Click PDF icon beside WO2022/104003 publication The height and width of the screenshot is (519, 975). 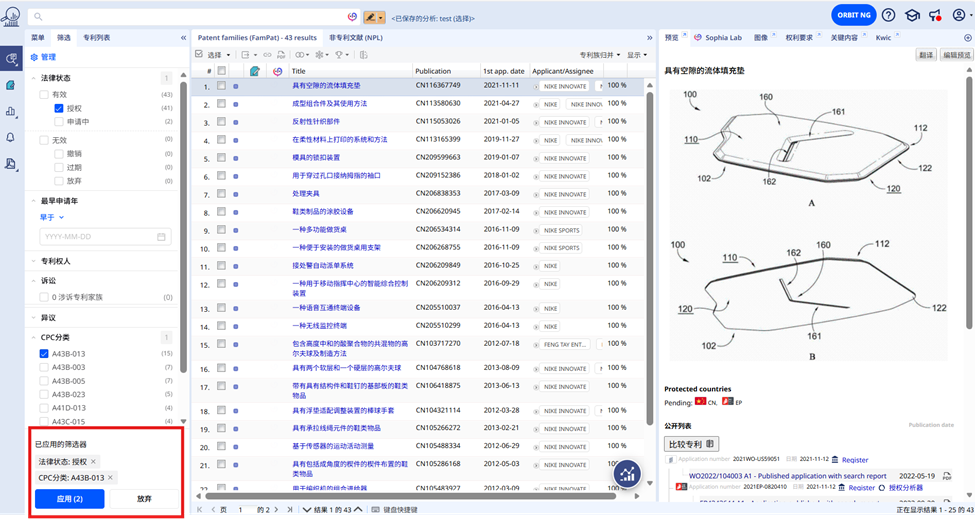tap(946, 476)
